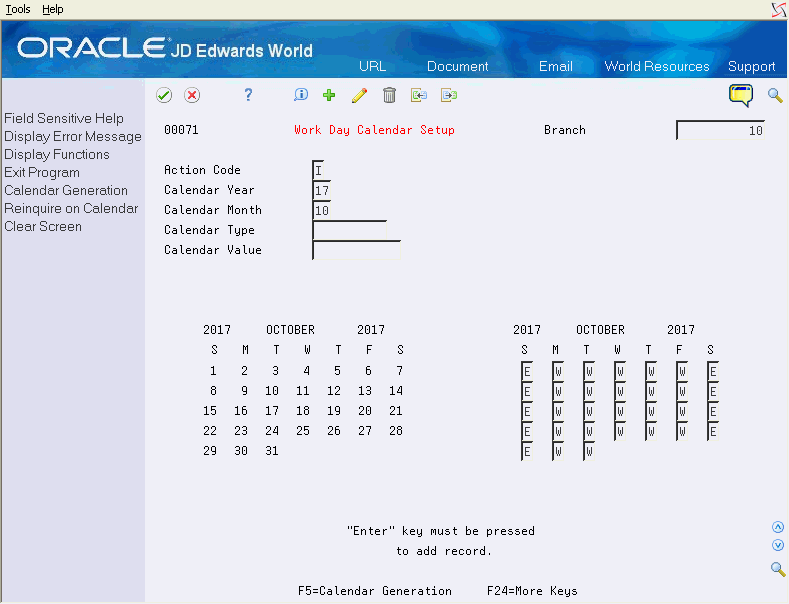Viewport: 789px width, 604px height.
Task: Click the Action Code field
Action: pyautogui.click(x=318, y=170)
